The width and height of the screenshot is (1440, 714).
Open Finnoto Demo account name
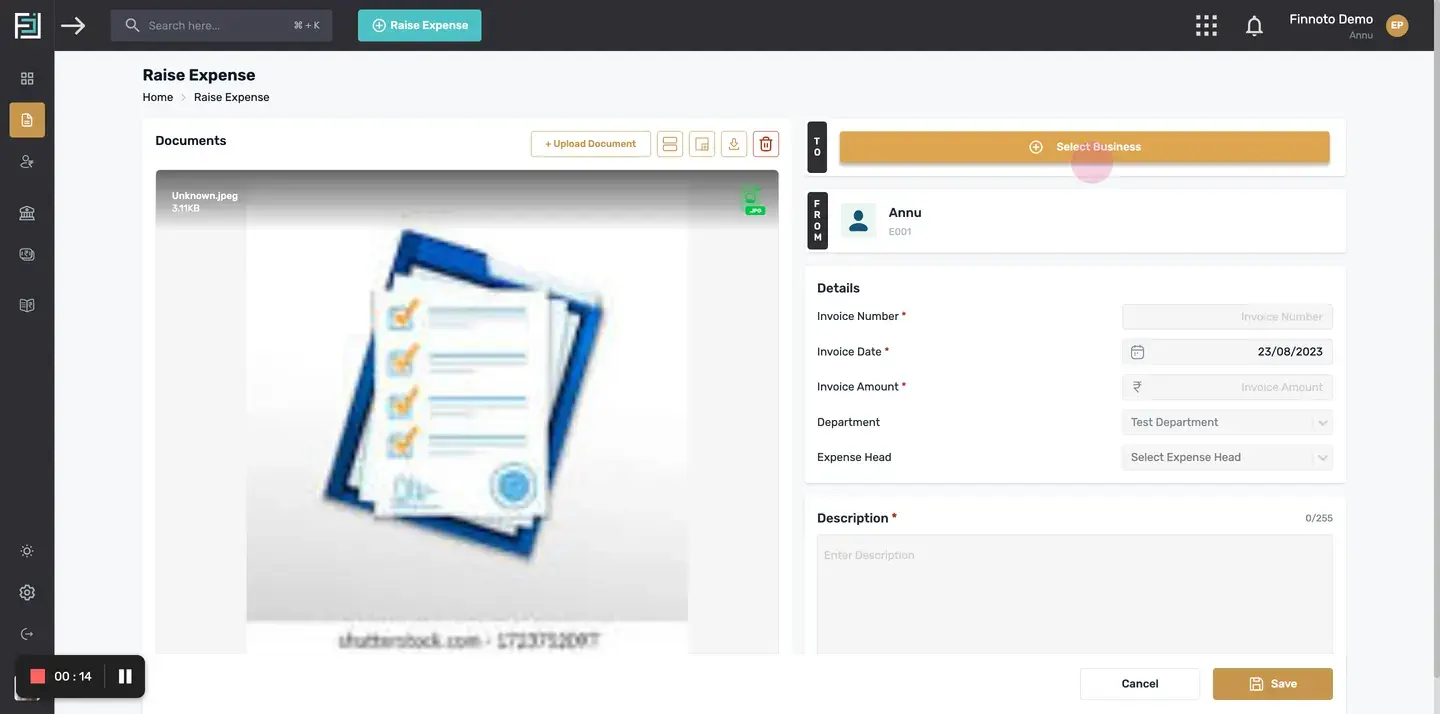pos(1331,19)
